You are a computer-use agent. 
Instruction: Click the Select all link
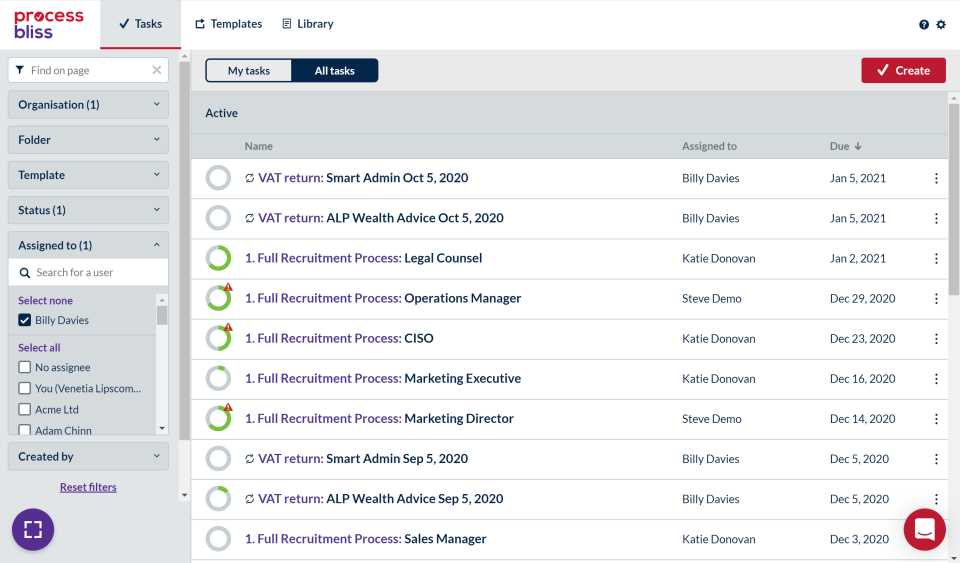[x=39, y=348]
